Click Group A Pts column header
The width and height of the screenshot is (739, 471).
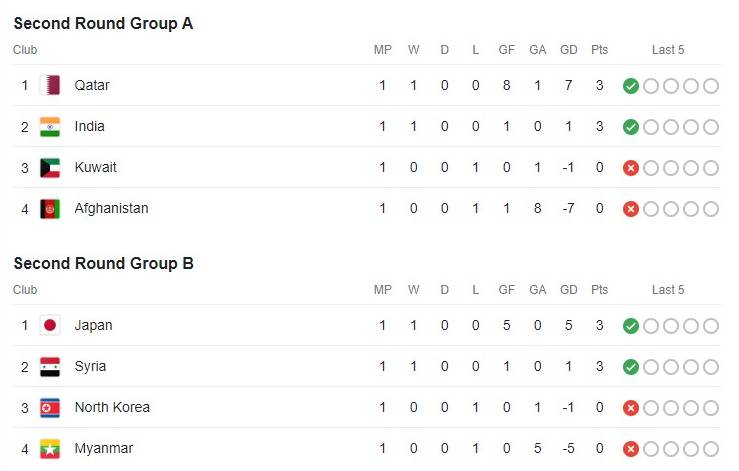[x=599, y=50]
